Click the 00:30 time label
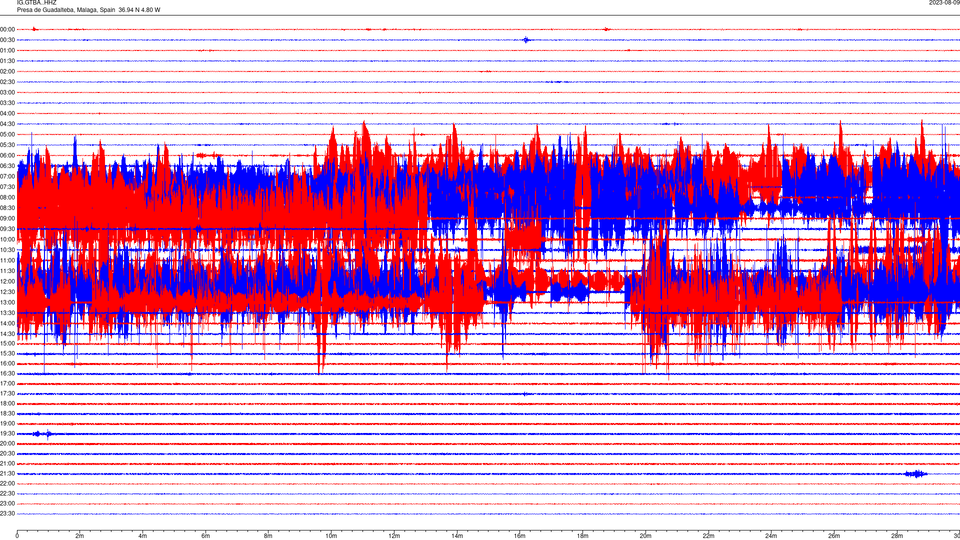960x540 pixels. click(7, 40)
